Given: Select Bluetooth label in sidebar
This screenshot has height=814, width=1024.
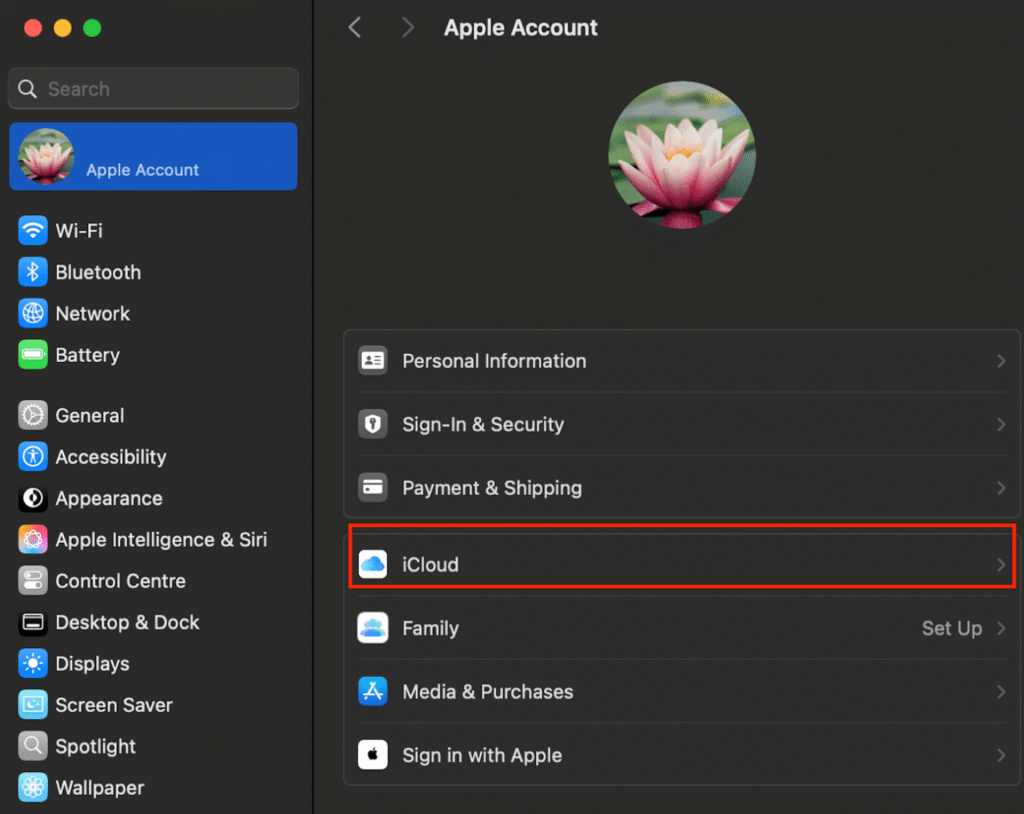Looking at the screenshot, I should (x=98, y=272).
